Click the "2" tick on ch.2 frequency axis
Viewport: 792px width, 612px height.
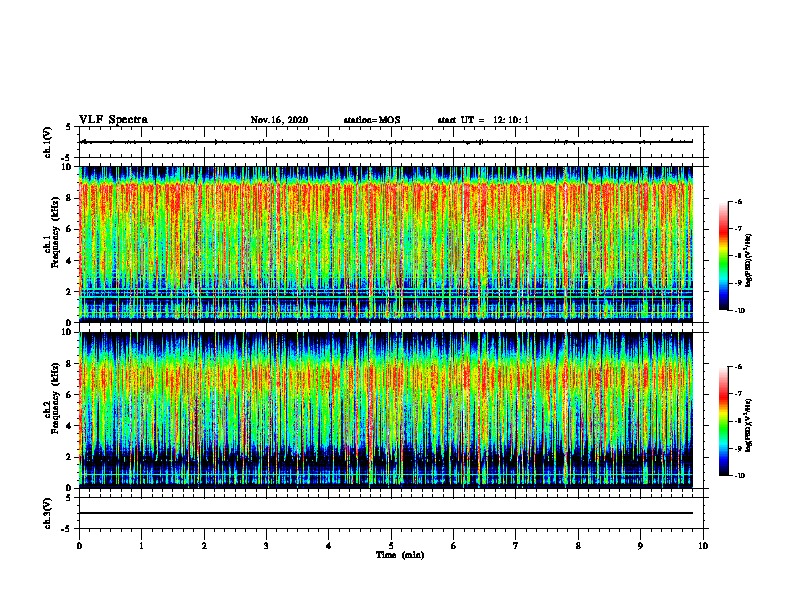click(x=69, y=457)
